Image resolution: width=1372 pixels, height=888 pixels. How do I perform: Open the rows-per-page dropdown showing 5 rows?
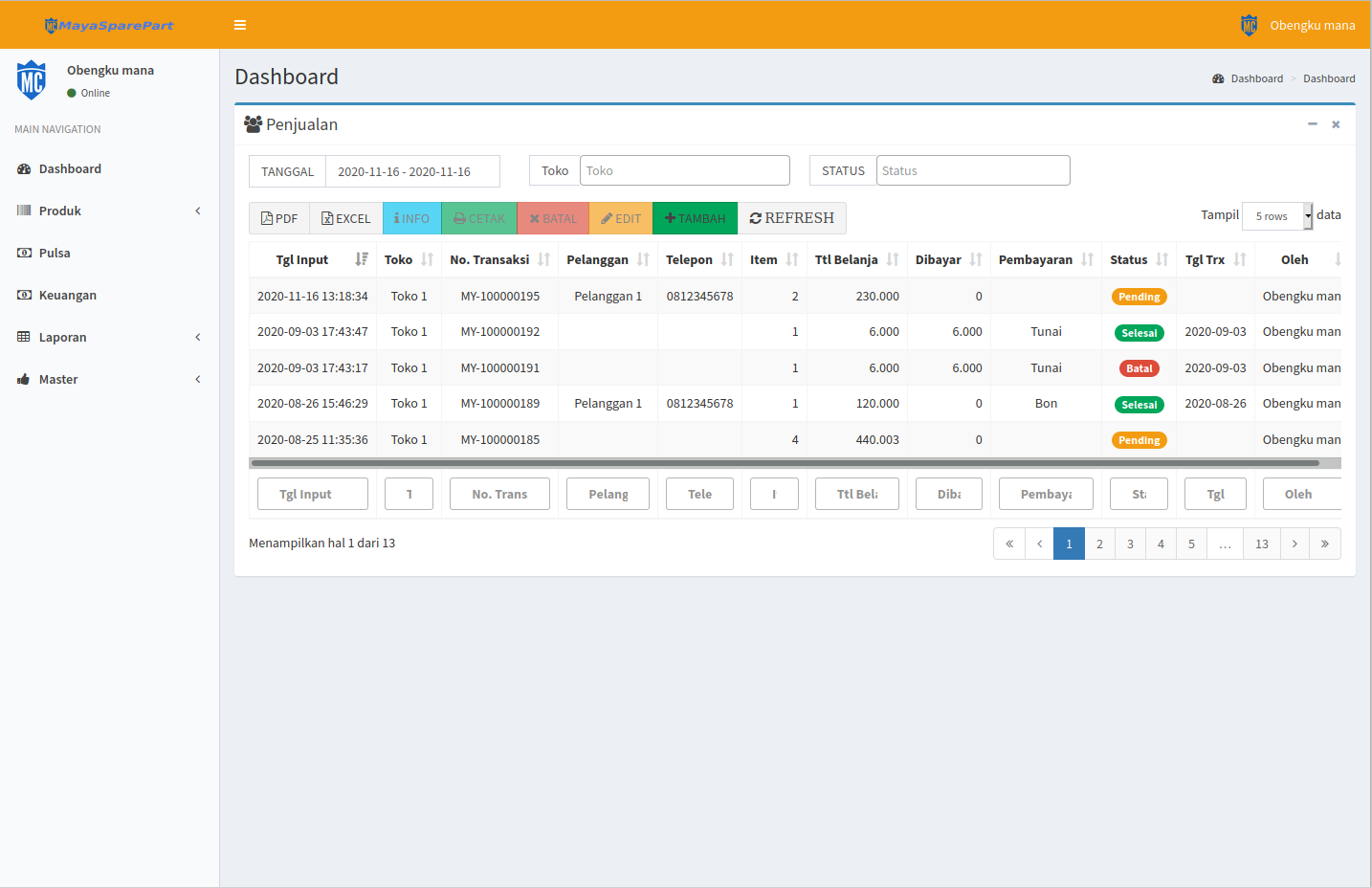1277,216
